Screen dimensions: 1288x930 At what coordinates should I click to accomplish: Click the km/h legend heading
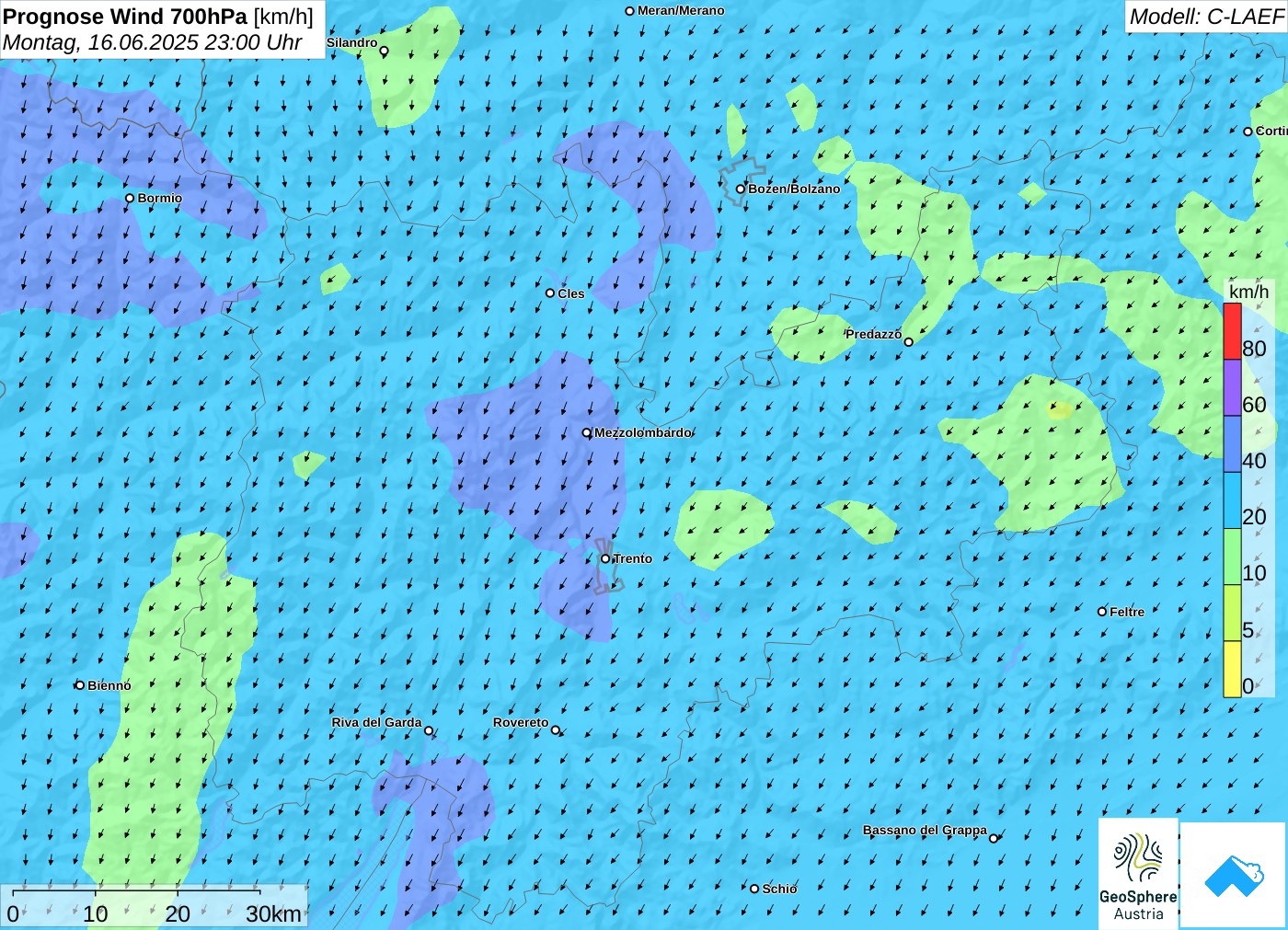pos(1248,292)
